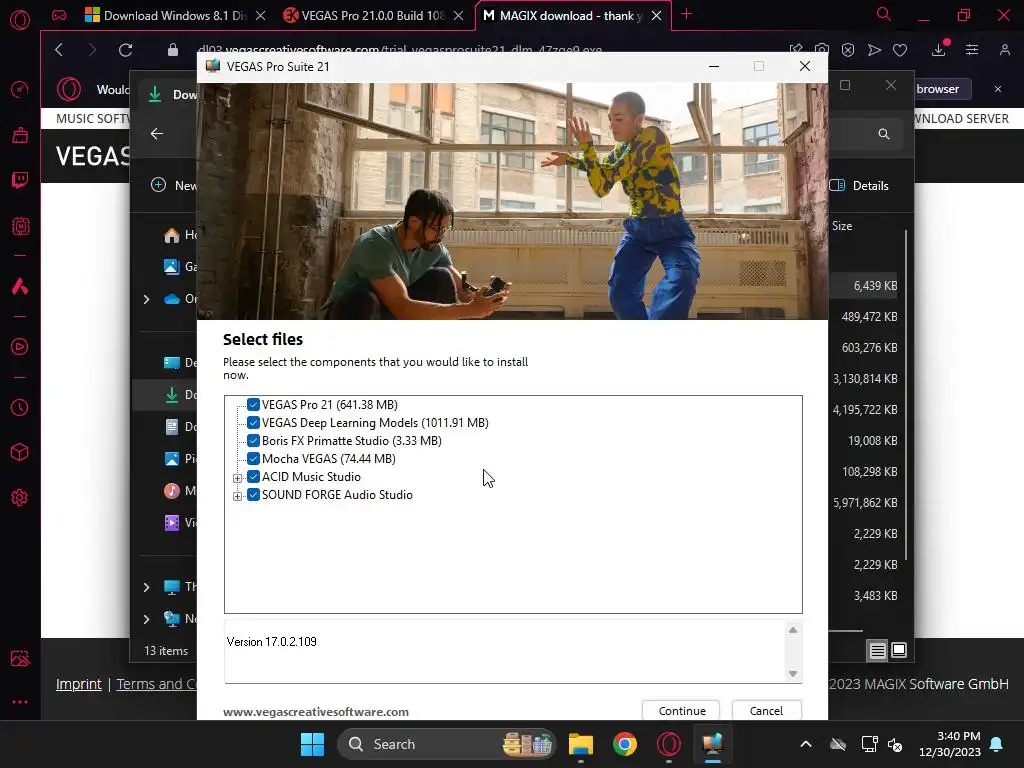Show hidden system tray icons chevron
This screenshot has height=768, width=1024.
point(806,744)
